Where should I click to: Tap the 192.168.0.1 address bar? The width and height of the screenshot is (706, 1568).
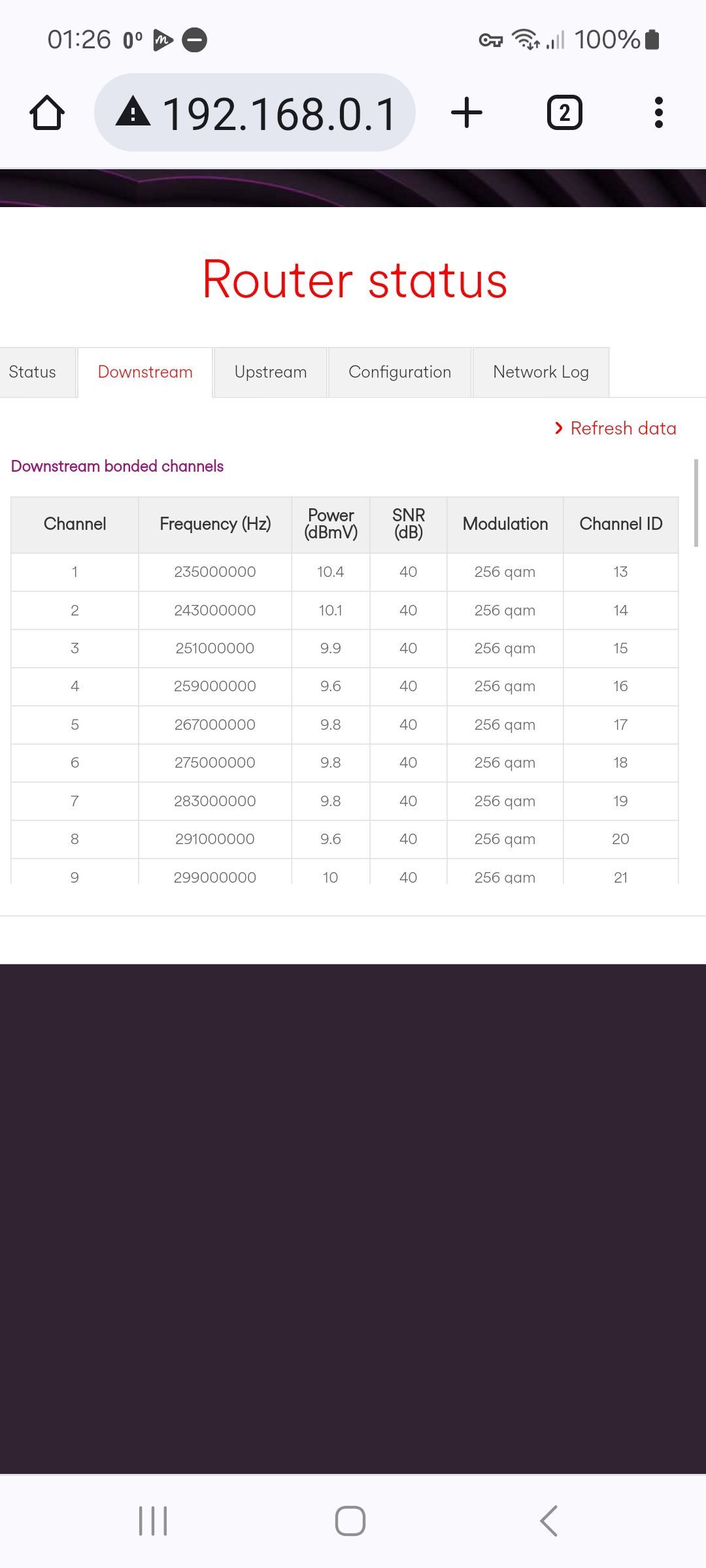coord(255,112)
